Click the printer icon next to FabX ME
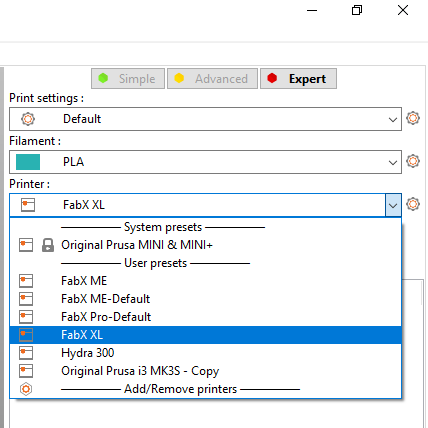The image size is (428, 428). [x=26, y=281]
